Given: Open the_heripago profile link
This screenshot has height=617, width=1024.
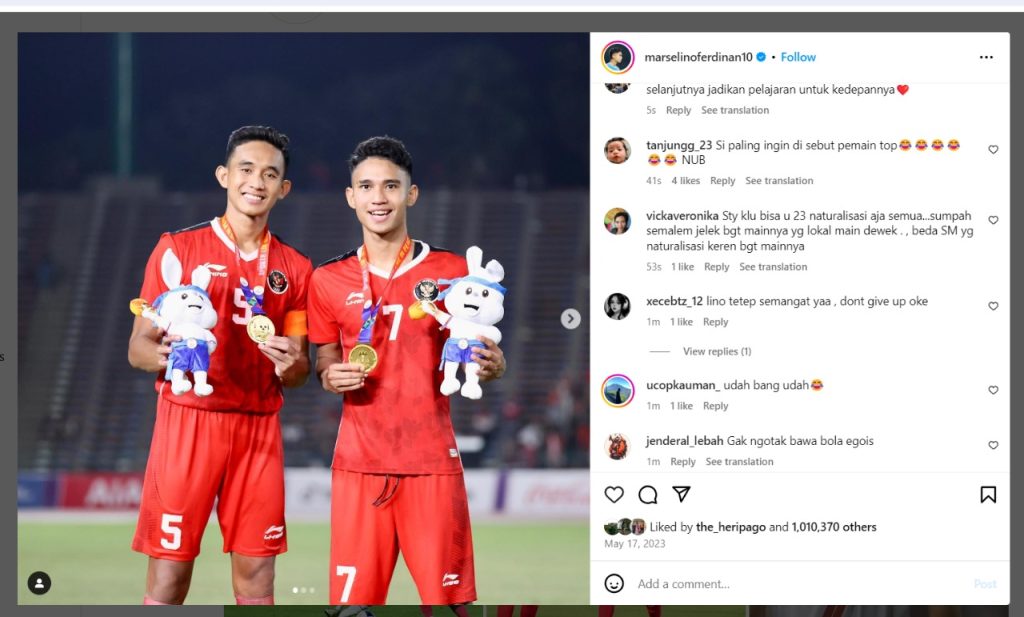Looking at the screenshot, I should 731,527.
